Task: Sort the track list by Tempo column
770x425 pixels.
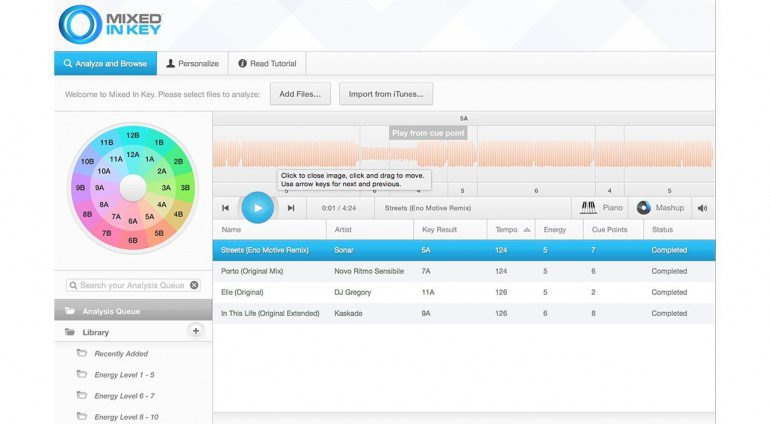Action: (510, 229)
